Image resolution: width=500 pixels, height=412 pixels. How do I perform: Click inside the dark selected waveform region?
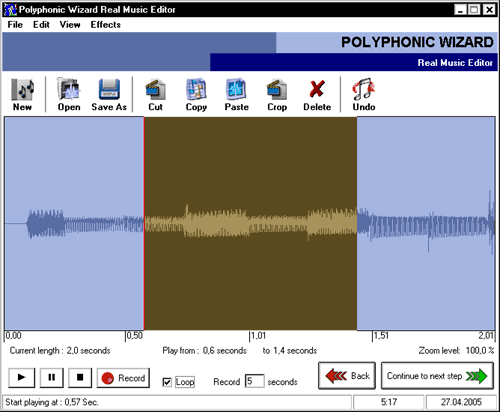coord(250,223)
